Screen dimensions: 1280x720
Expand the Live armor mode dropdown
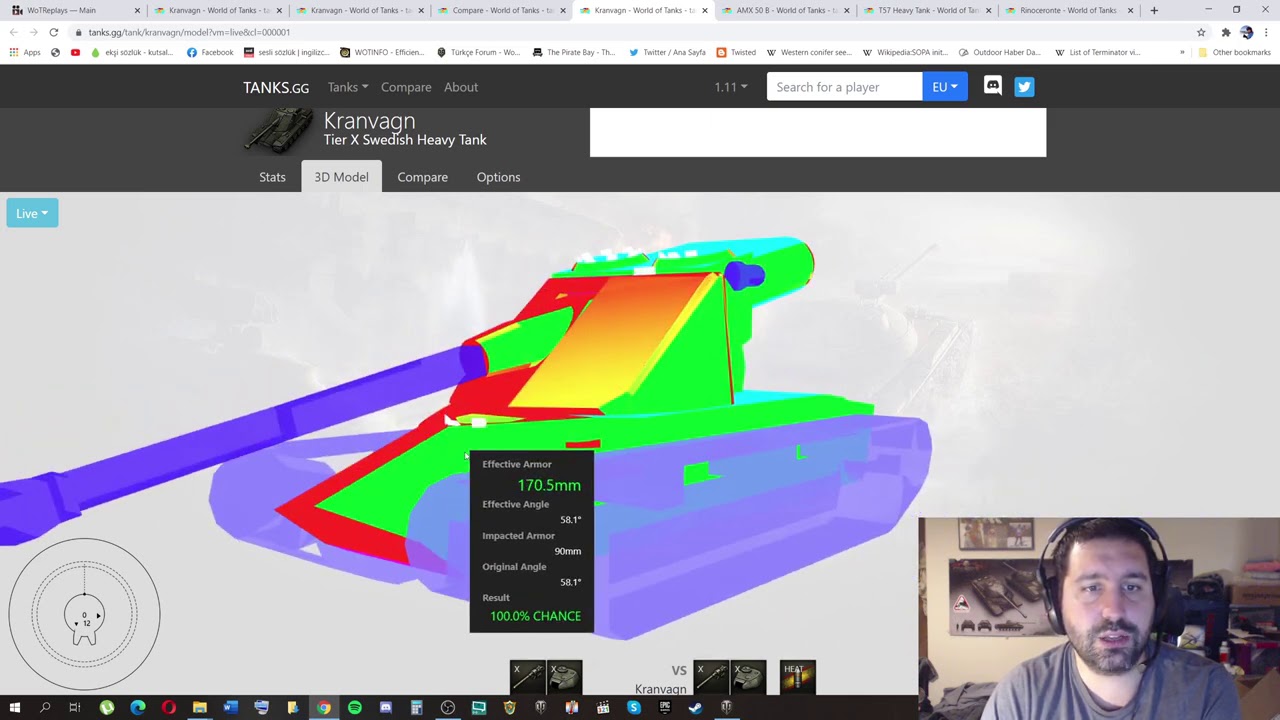32,213
